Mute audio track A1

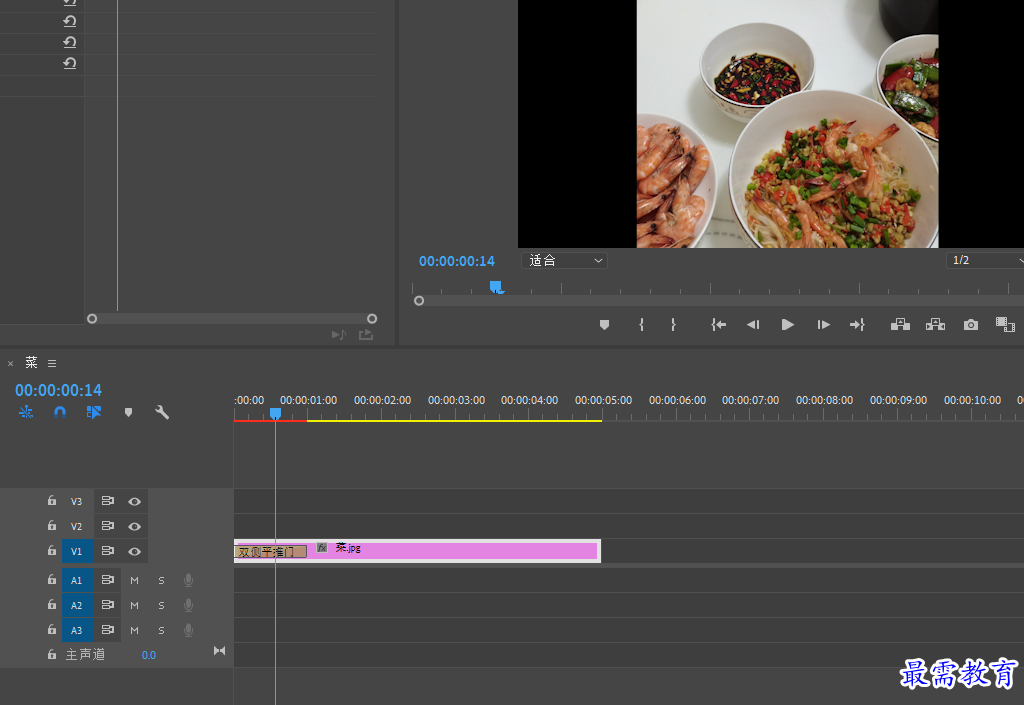tap(135, 580)
